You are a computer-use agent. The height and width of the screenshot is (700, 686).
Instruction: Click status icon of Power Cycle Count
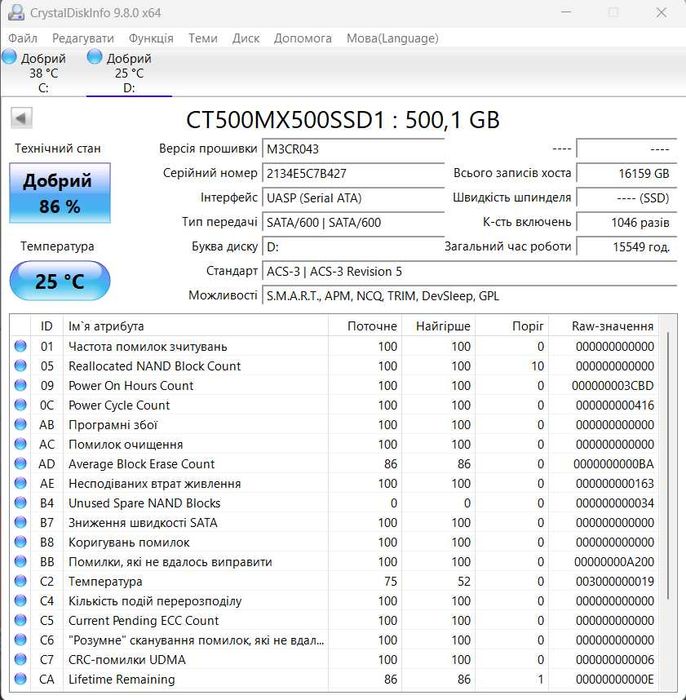(x=21, y=405)
